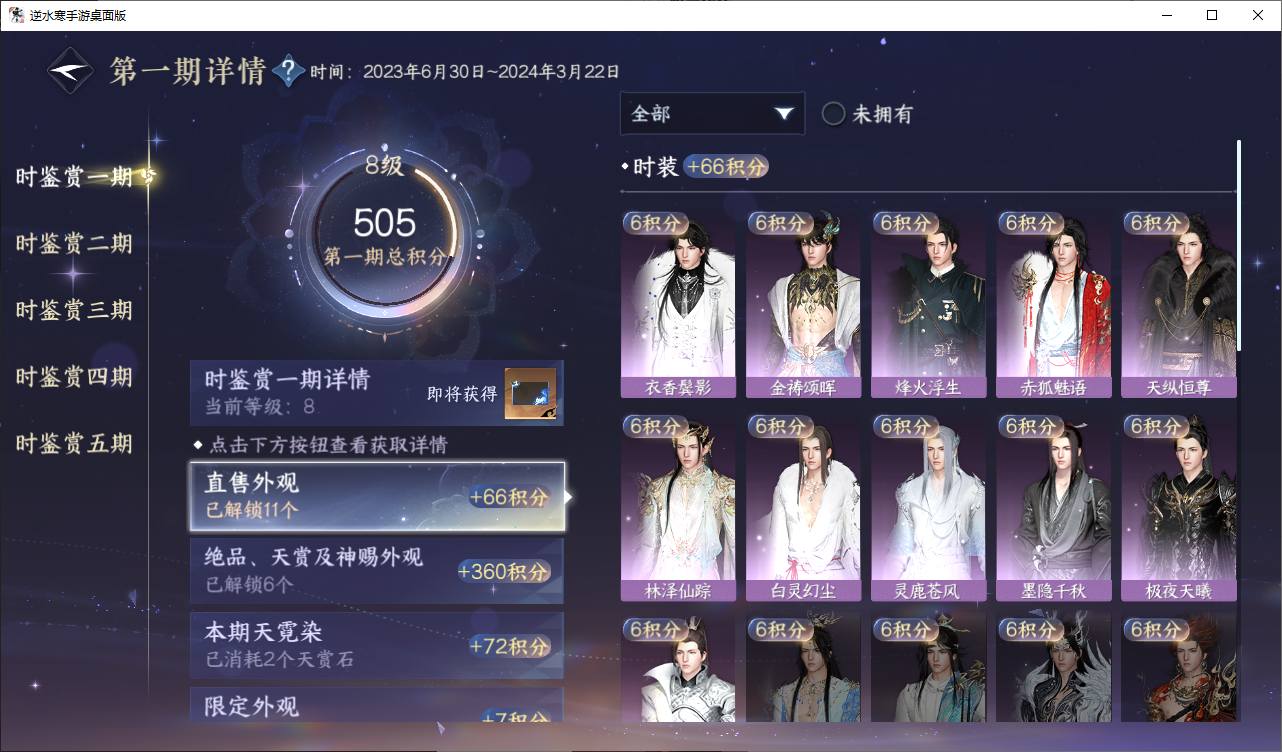The width and height of the screenshot is (1282, 752).
Task: Open the 全部 filter dropdown
Action: 712,113
